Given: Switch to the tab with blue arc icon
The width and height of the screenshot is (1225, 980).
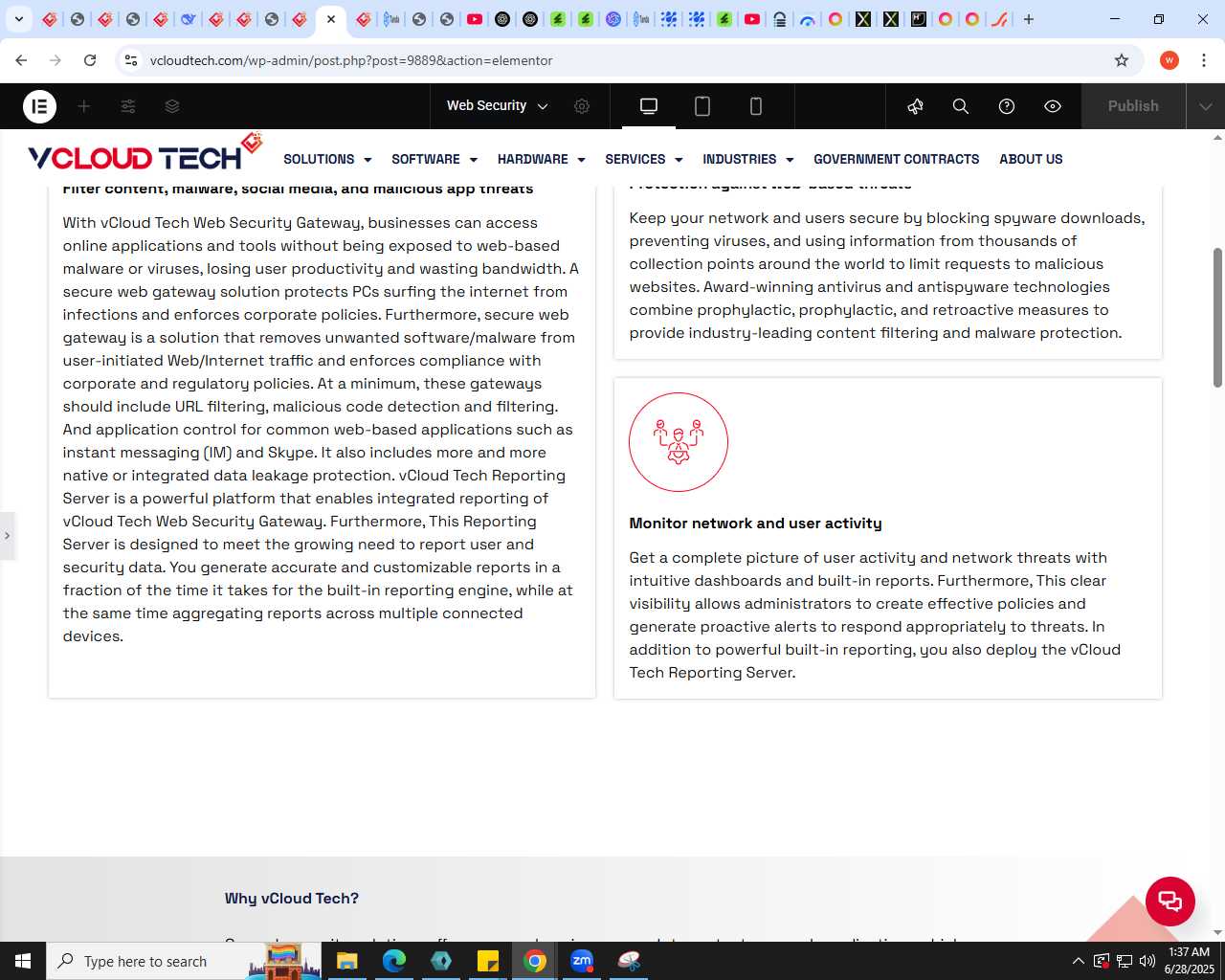Looking at the screenshot, I should coord(808,19).
